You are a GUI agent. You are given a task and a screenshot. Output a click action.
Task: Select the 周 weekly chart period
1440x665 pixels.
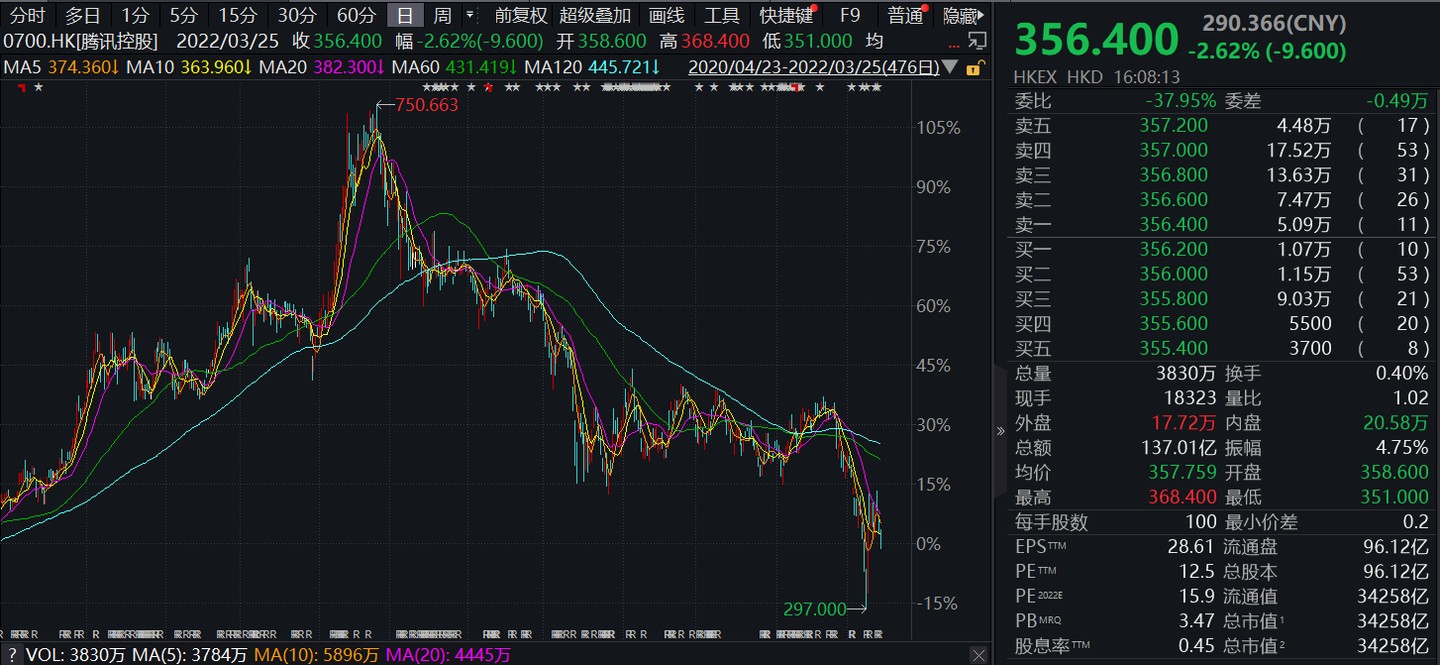tap(442, 15)
